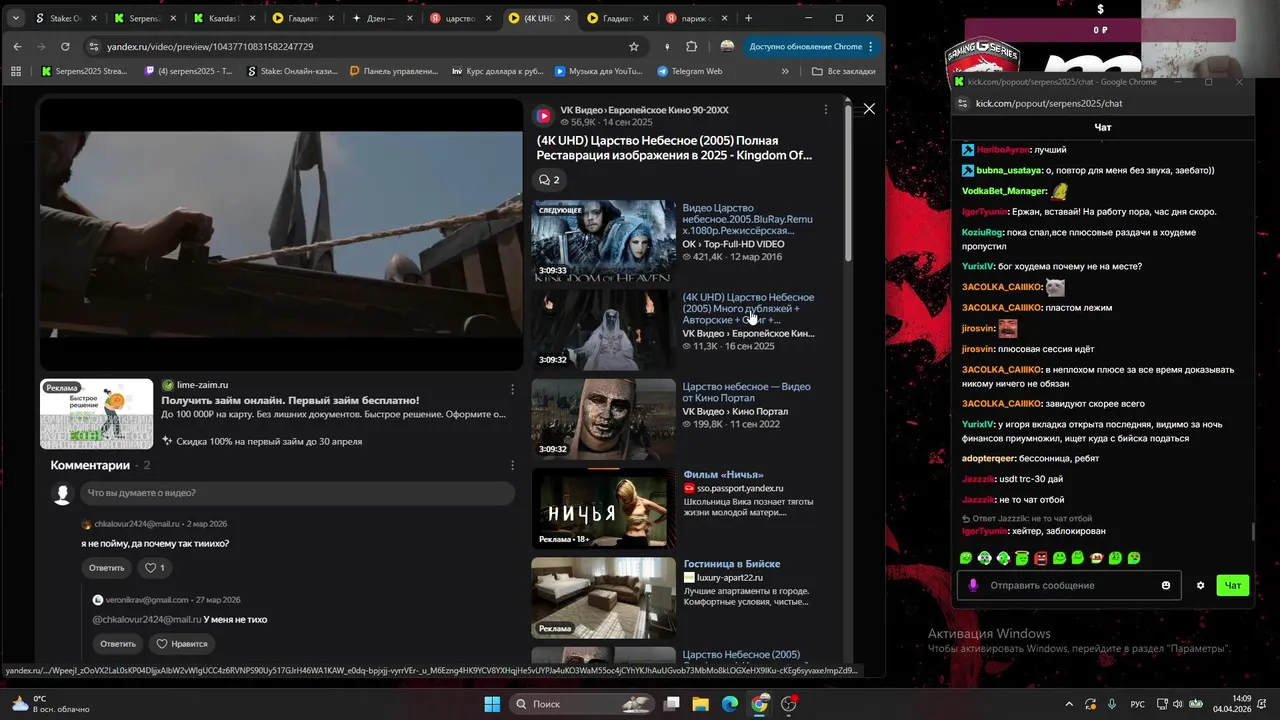Open the 'Telegram Web' bookmark
The image size is (1280, 720).
point(690,71)
